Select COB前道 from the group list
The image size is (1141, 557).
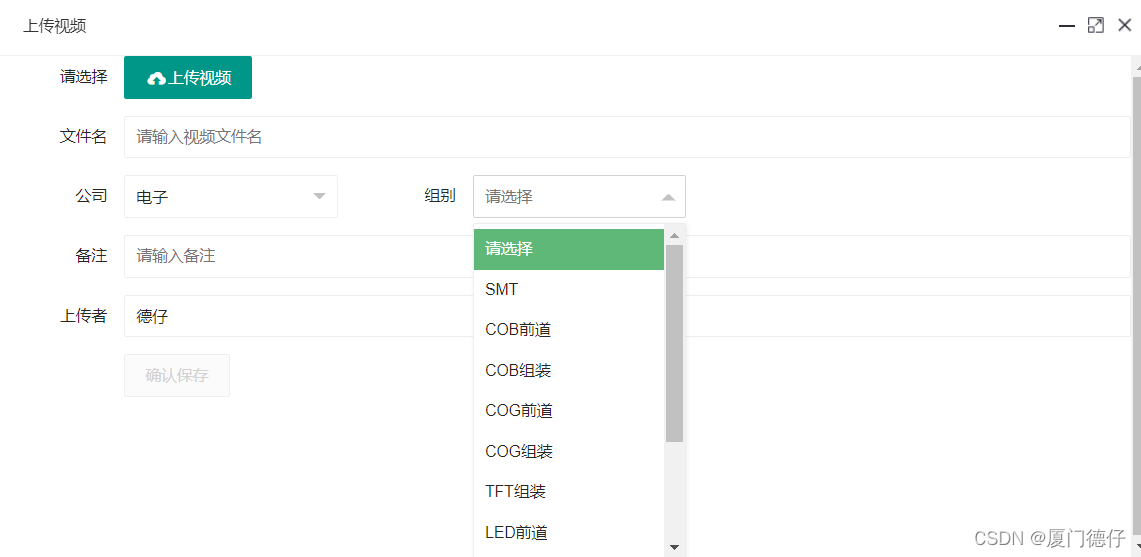[569, 331]
